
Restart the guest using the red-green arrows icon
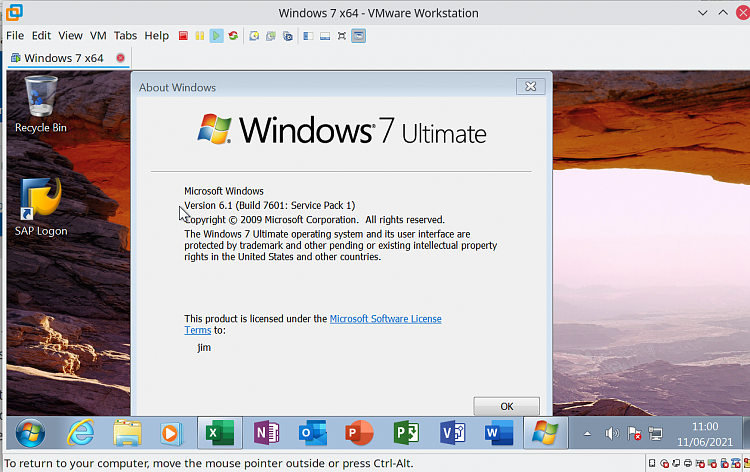(233, 36)
